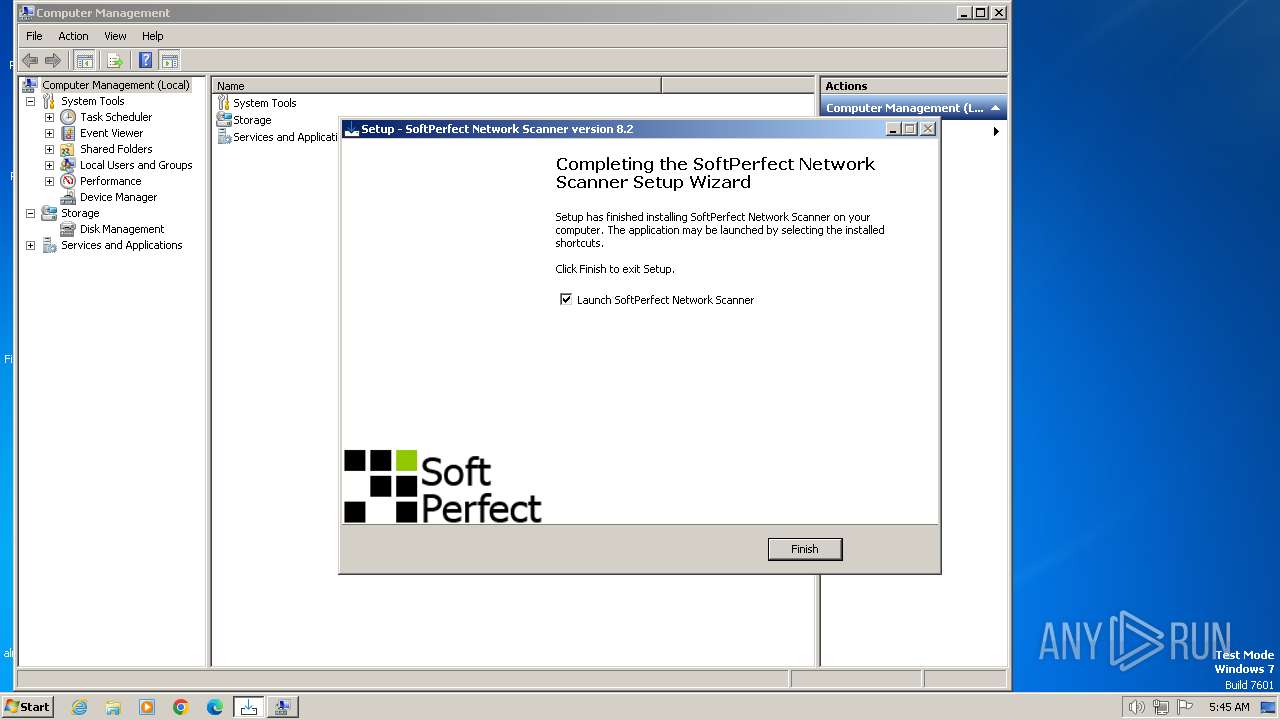Click the Task Scheduler clock icon
The width and height of the screenshot is (1280, 720).
(68, 117)
